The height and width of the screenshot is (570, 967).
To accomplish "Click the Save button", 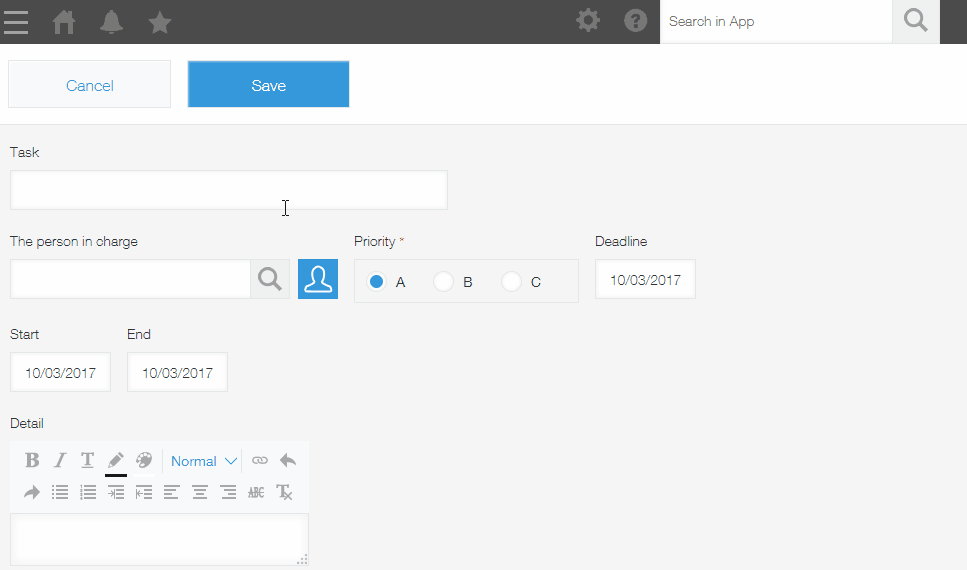I will tap(268, 85).
